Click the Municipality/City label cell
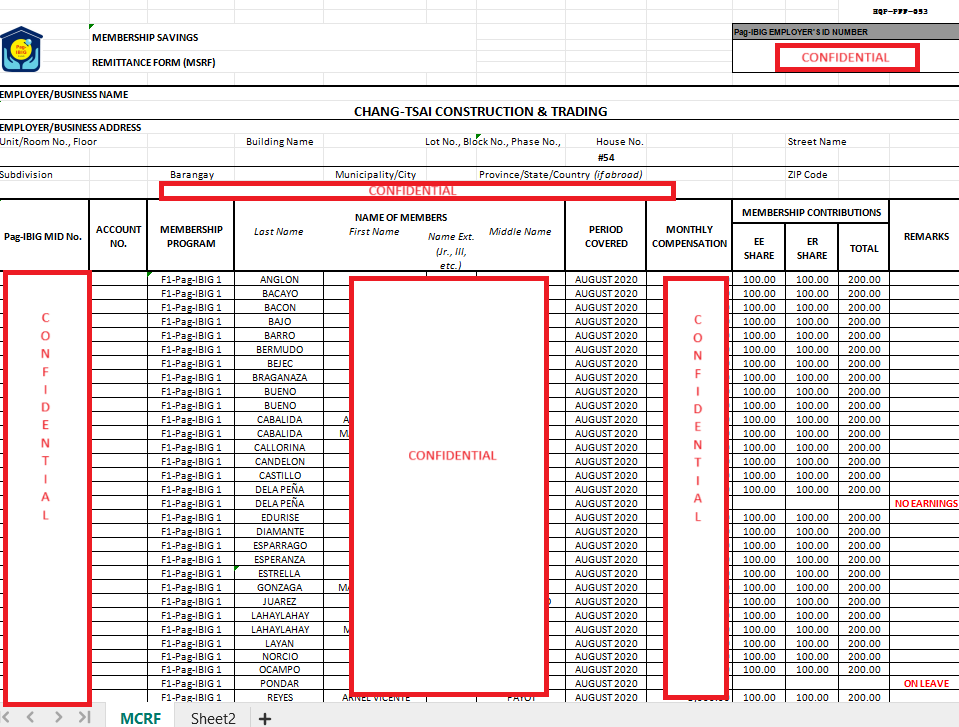 pyautogui.click(x=376, y=174)
